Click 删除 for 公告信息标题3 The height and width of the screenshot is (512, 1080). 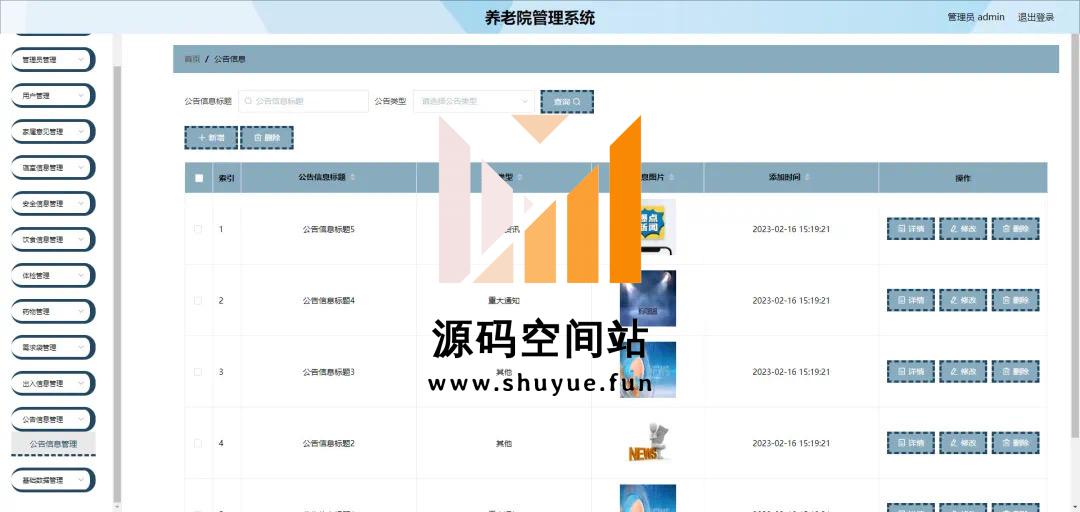1015,372
